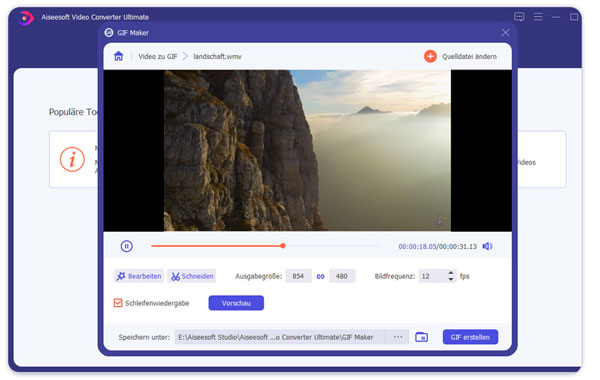600x380 pixels.
Task: Click the video preview frame
Action: coord(307,151)
